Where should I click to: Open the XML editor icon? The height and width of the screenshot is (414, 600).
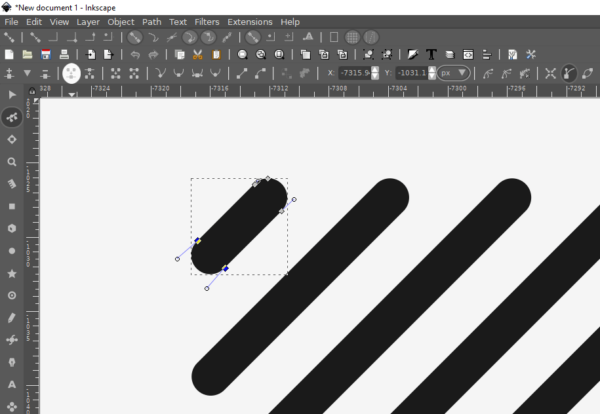click(x=468, y=55)
